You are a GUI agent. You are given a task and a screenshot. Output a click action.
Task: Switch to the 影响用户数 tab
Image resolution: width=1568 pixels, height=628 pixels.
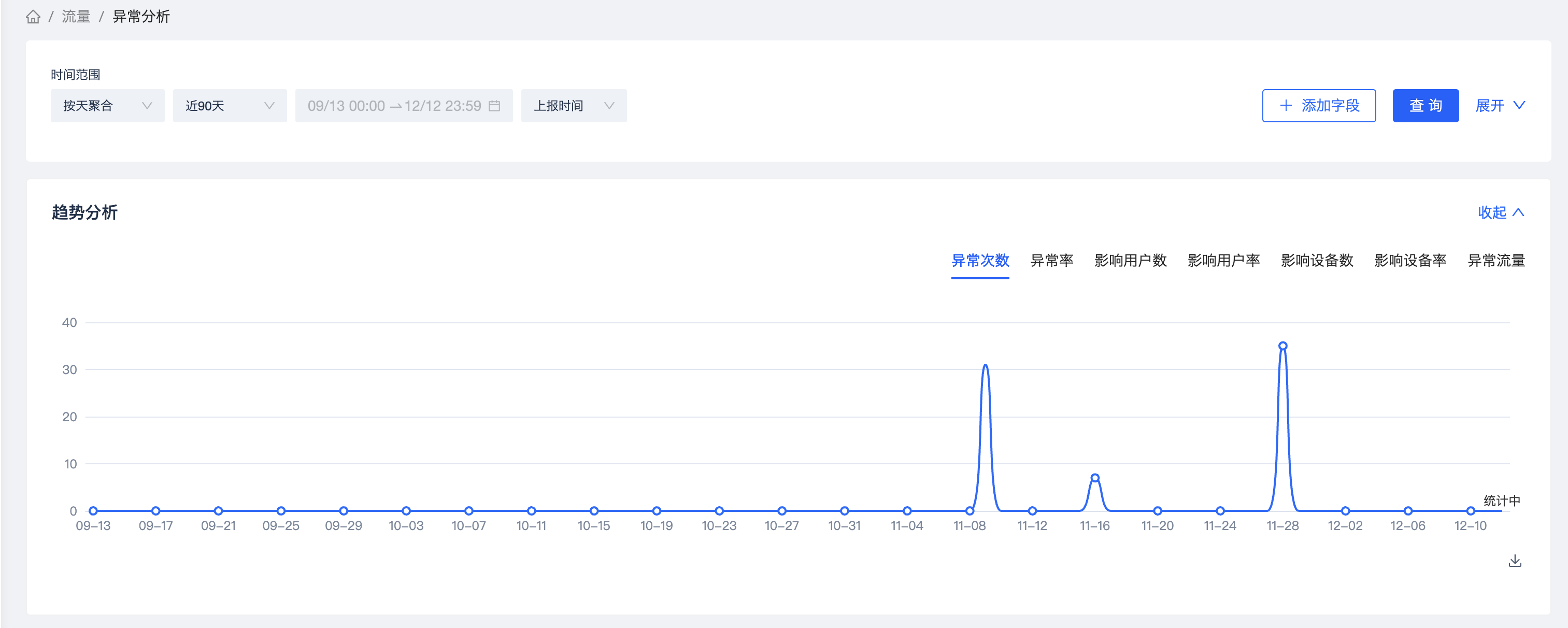[x=1130, y=261]
